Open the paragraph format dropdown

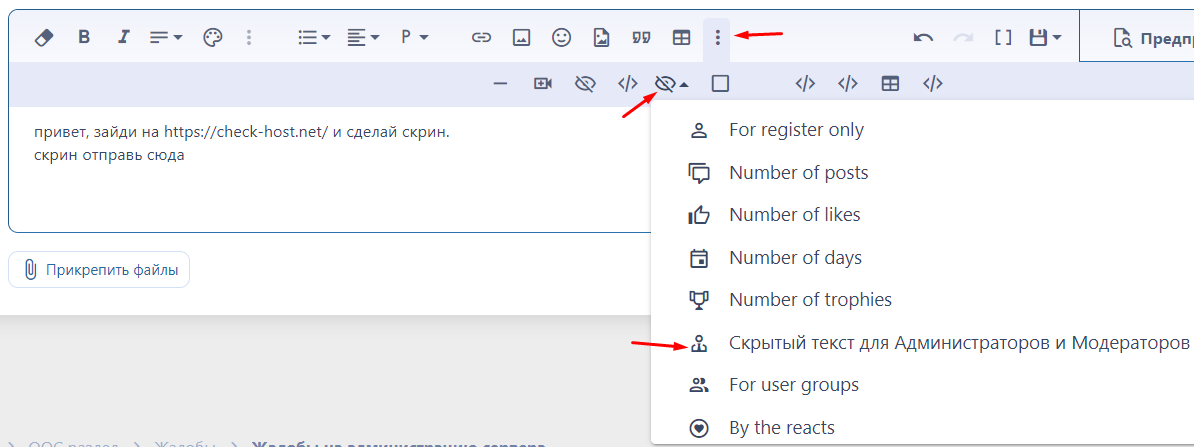pos(414,38)
